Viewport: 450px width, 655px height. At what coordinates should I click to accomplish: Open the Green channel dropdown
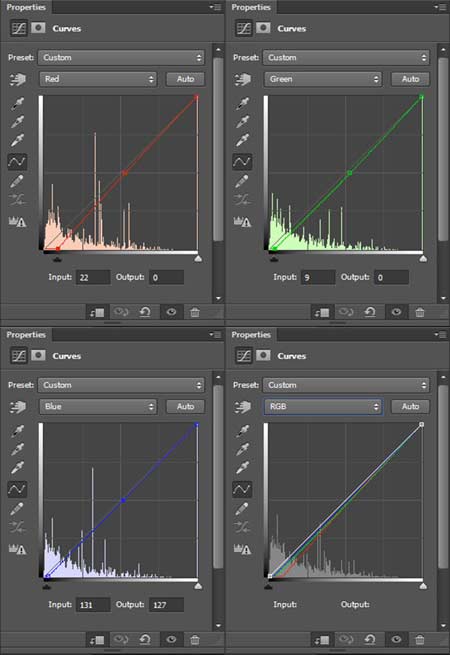point(323,79)
